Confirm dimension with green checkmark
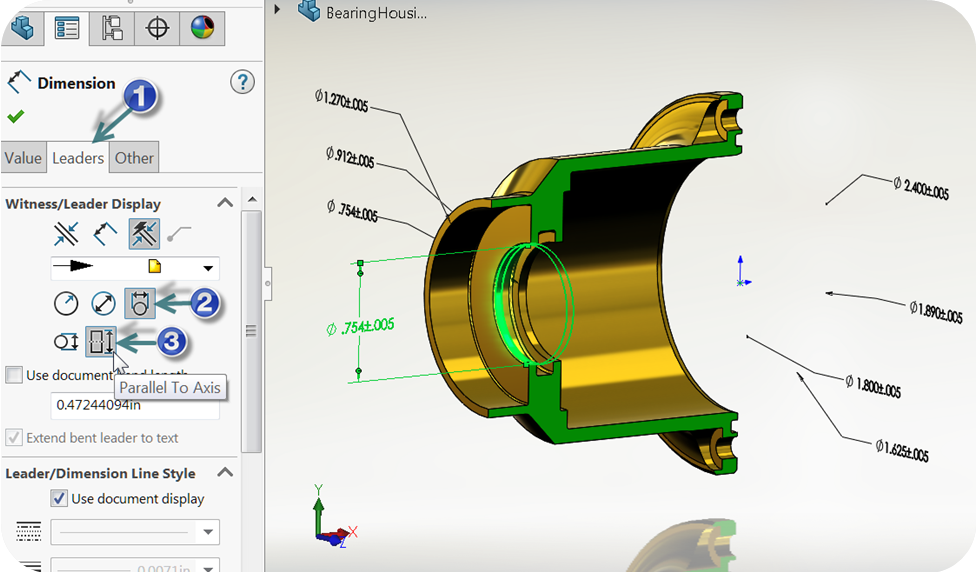This screenshot has height=572, width=976. coord(16,116)
